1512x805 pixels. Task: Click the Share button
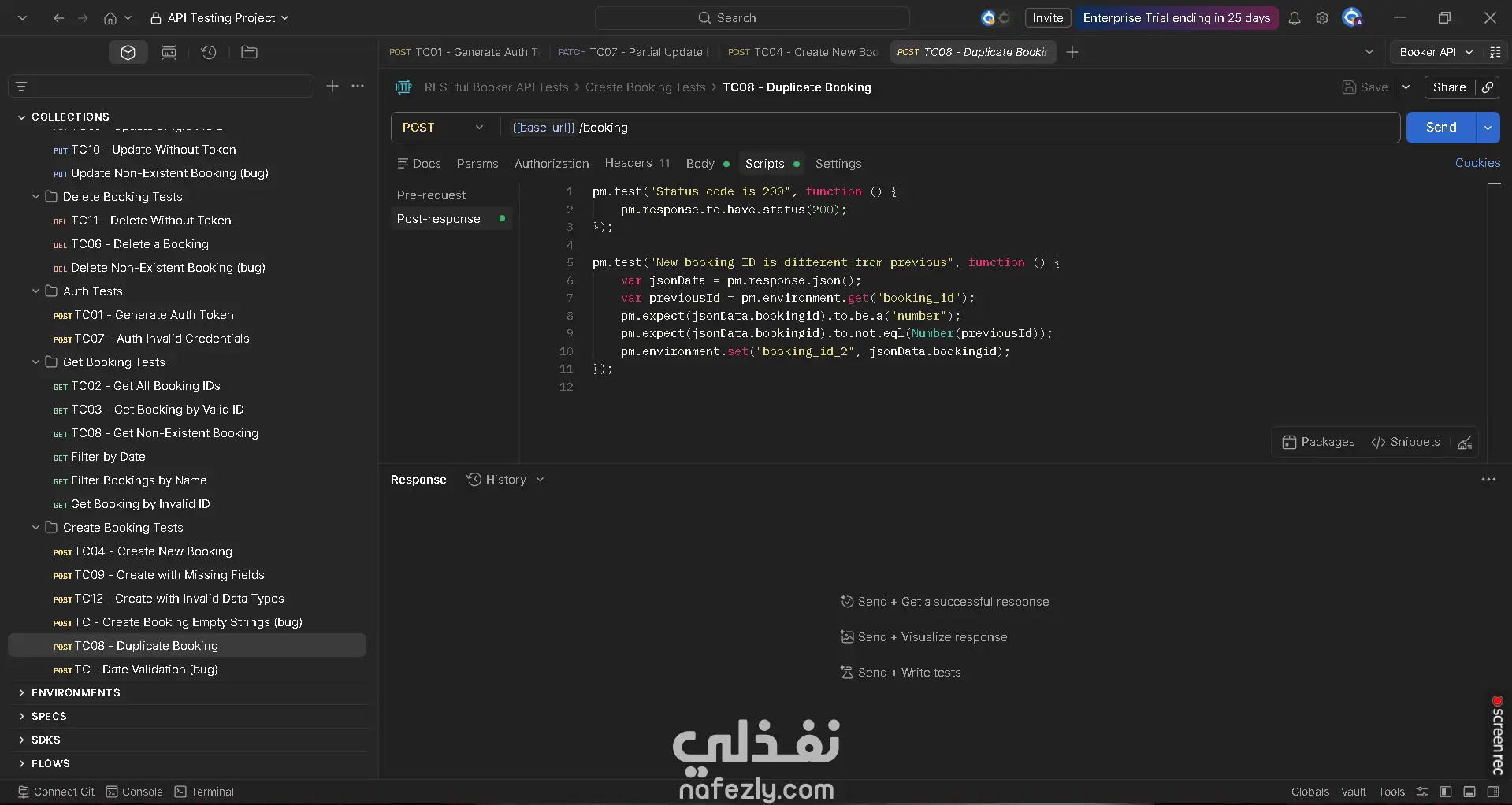(1450, 87)
